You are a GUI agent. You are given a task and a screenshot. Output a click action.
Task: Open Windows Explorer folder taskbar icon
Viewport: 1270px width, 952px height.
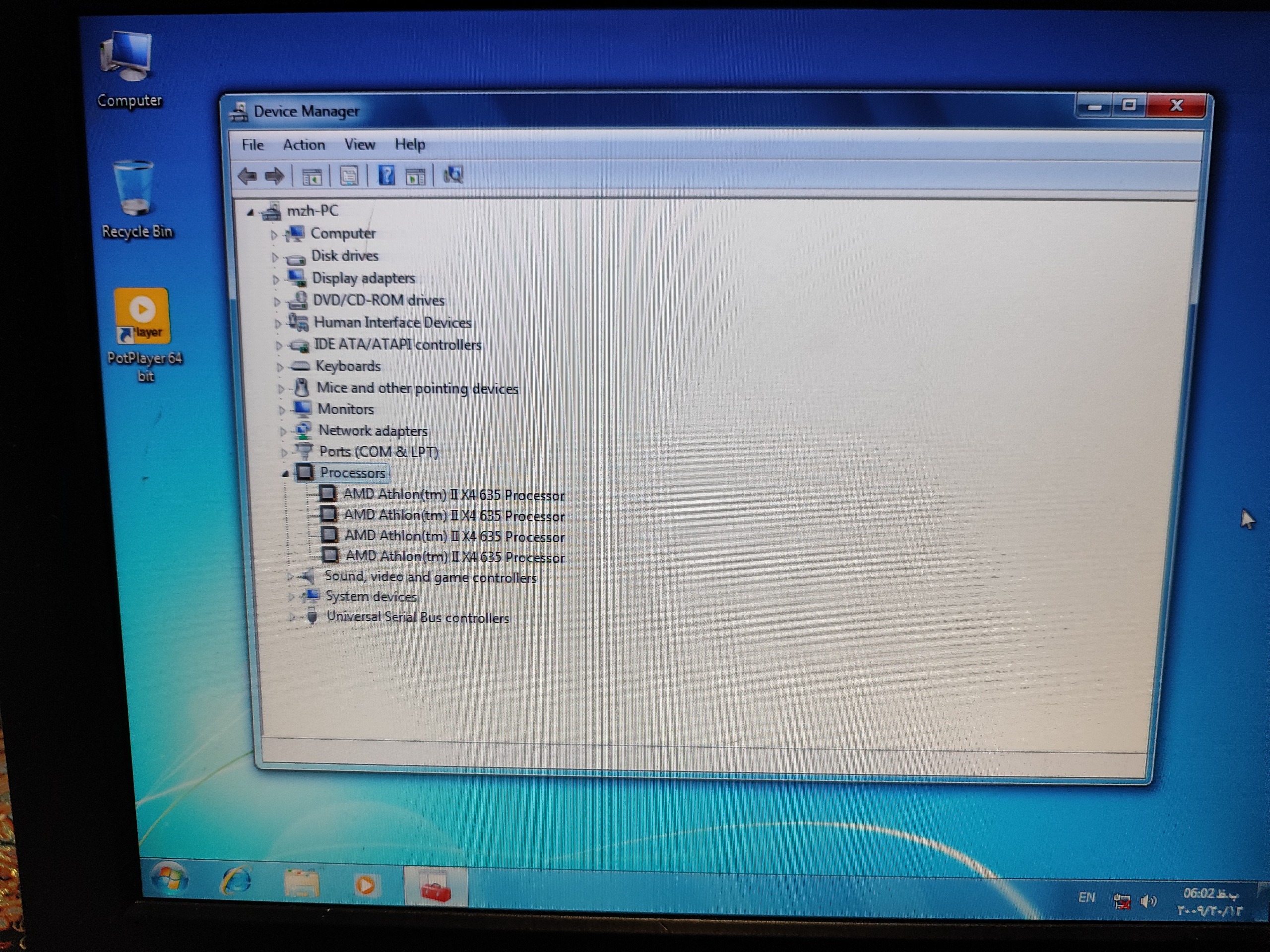coord(302,884)
